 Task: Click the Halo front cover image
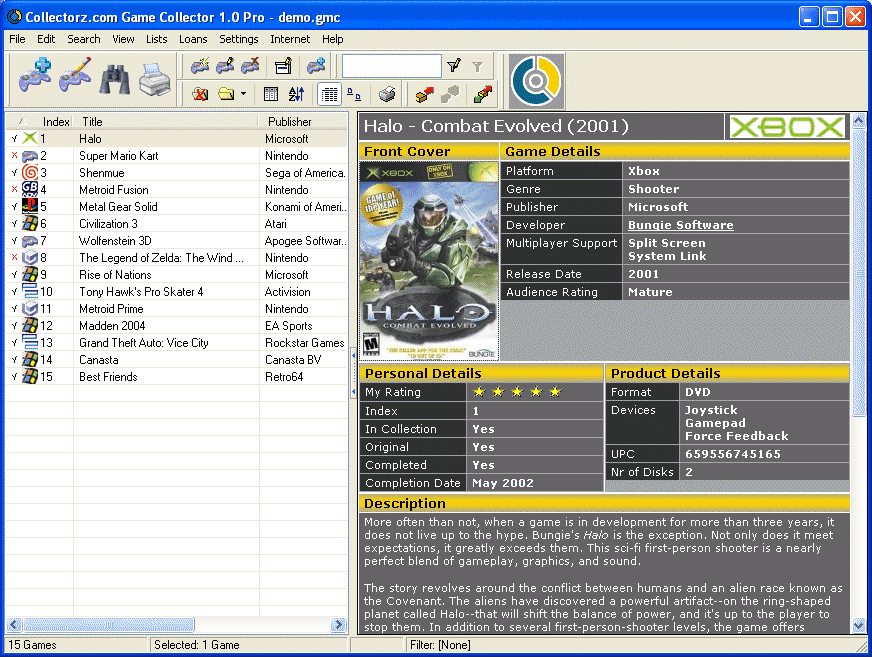pos(429,261)
